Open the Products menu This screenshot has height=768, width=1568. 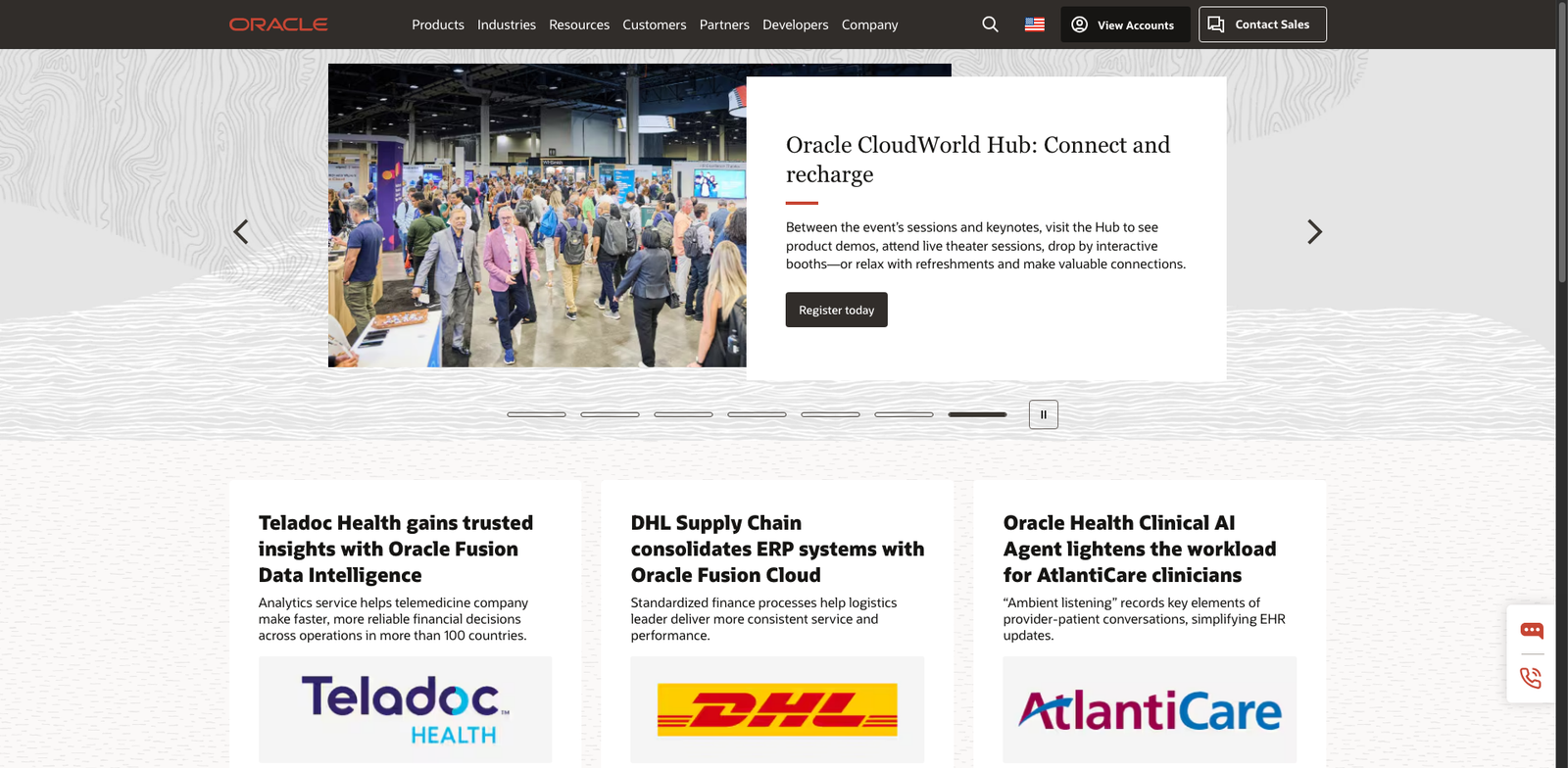coord(438,24)
